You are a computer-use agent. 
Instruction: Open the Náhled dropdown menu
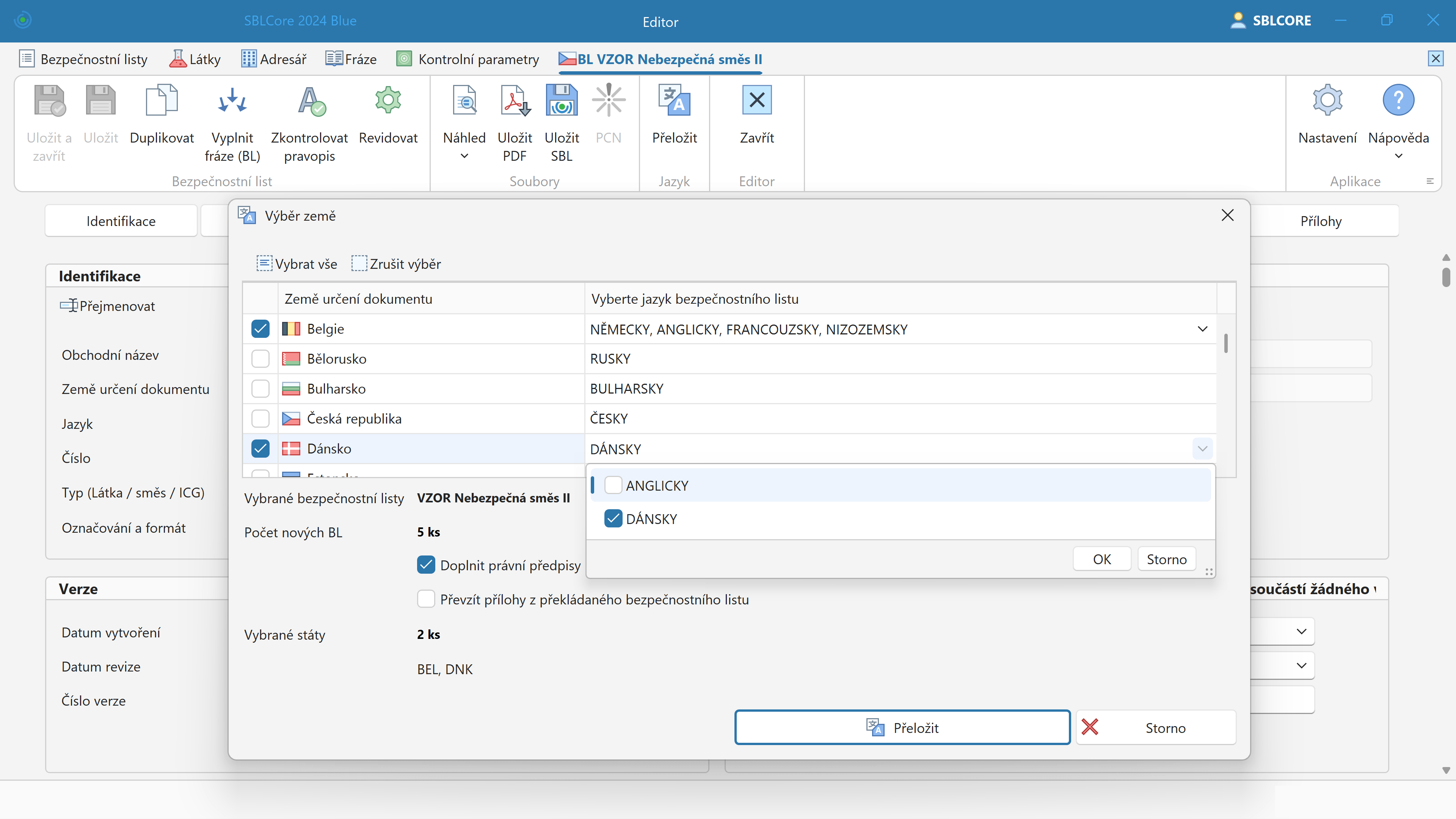pos(464,156)
